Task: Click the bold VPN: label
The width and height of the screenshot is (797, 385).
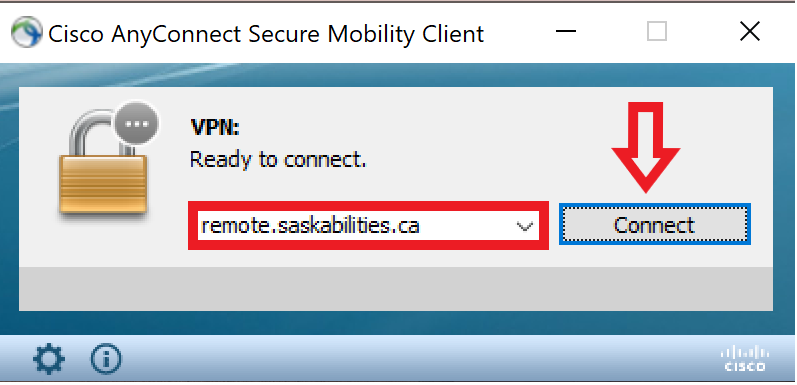Action: pyautogui.click(x=214, y=127)
